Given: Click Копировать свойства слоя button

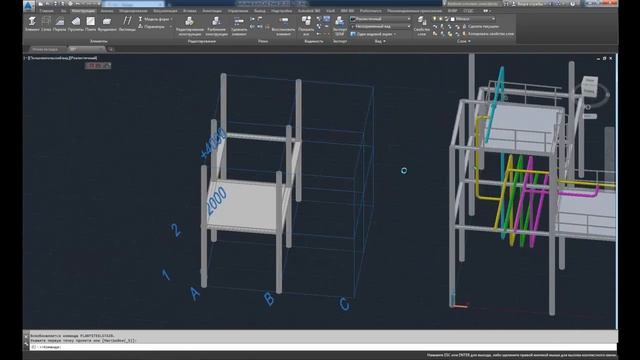Looking at the screenshot, I should click(x=488, y=34).
